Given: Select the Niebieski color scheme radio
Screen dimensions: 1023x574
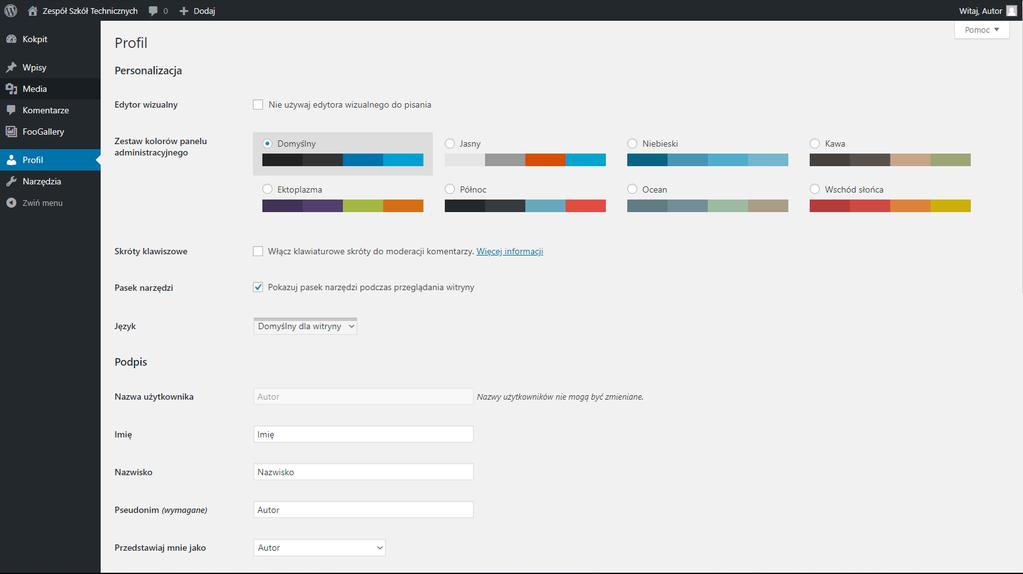Looking at the screenshot, I should coord(632,144).
